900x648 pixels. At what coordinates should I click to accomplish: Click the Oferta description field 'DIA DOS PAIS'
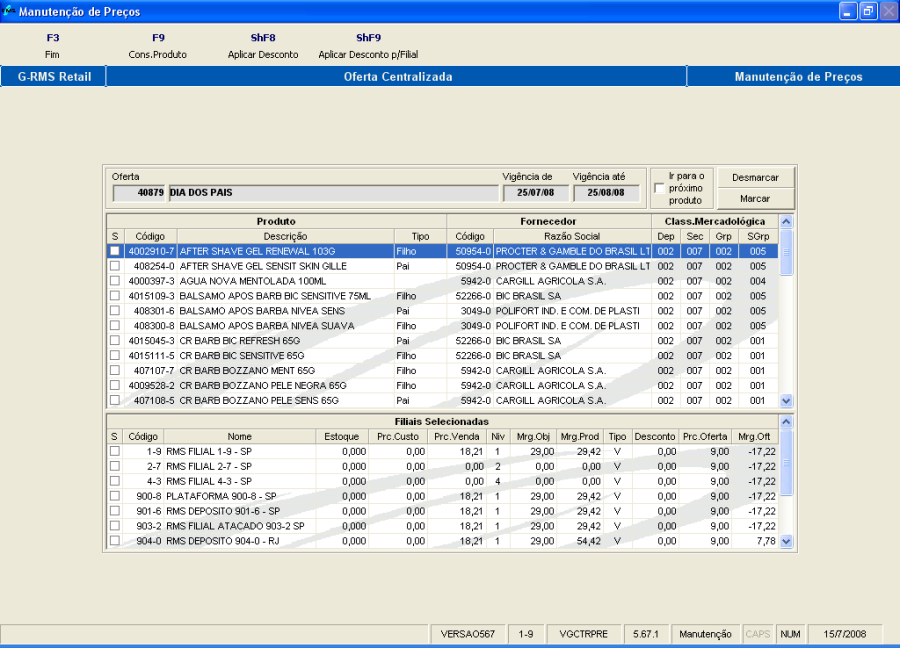point(332,192)
